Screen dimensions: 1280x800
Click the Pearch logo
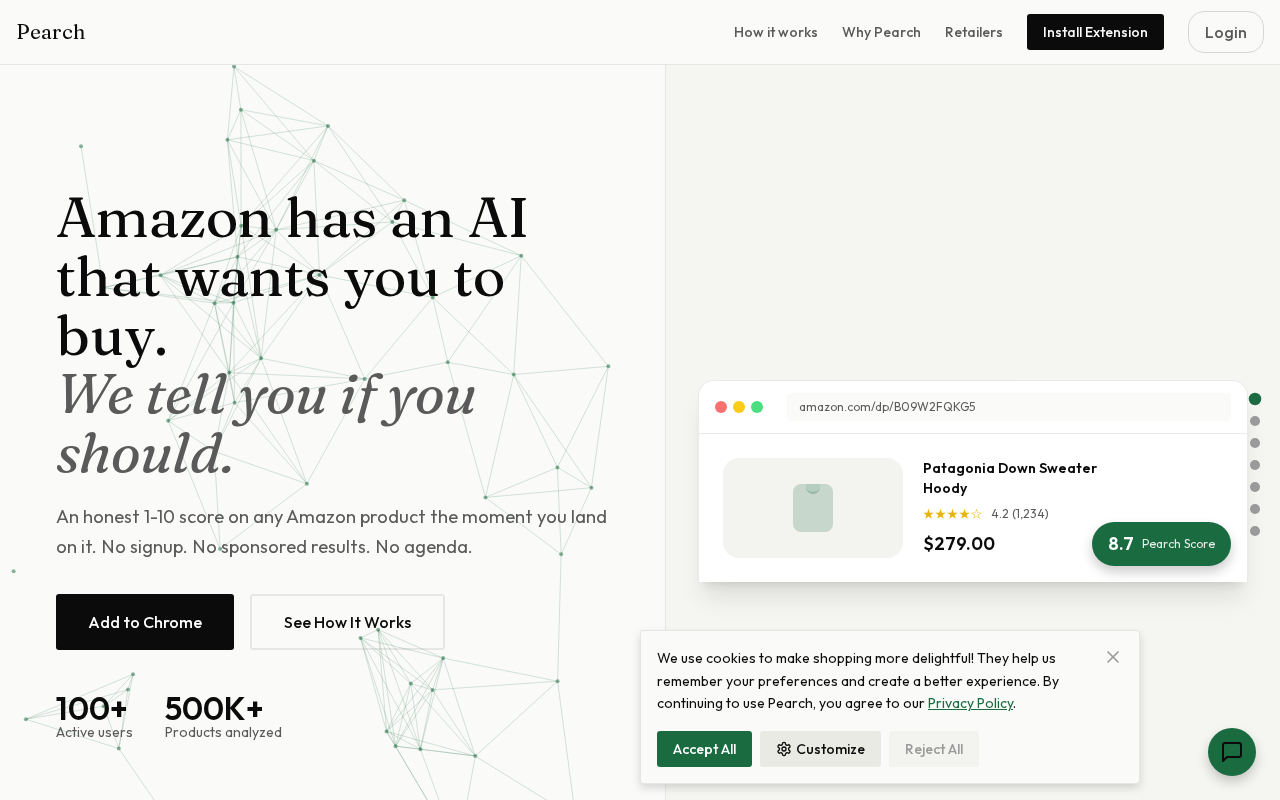pos(51,32)
